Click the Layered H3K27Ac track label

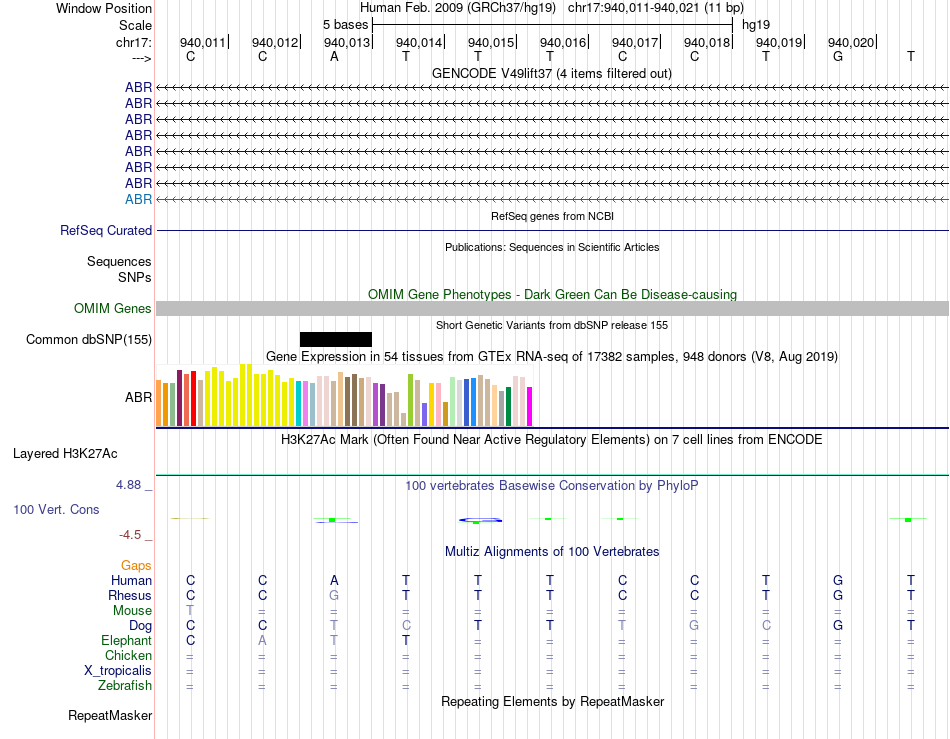click(65, 454)
